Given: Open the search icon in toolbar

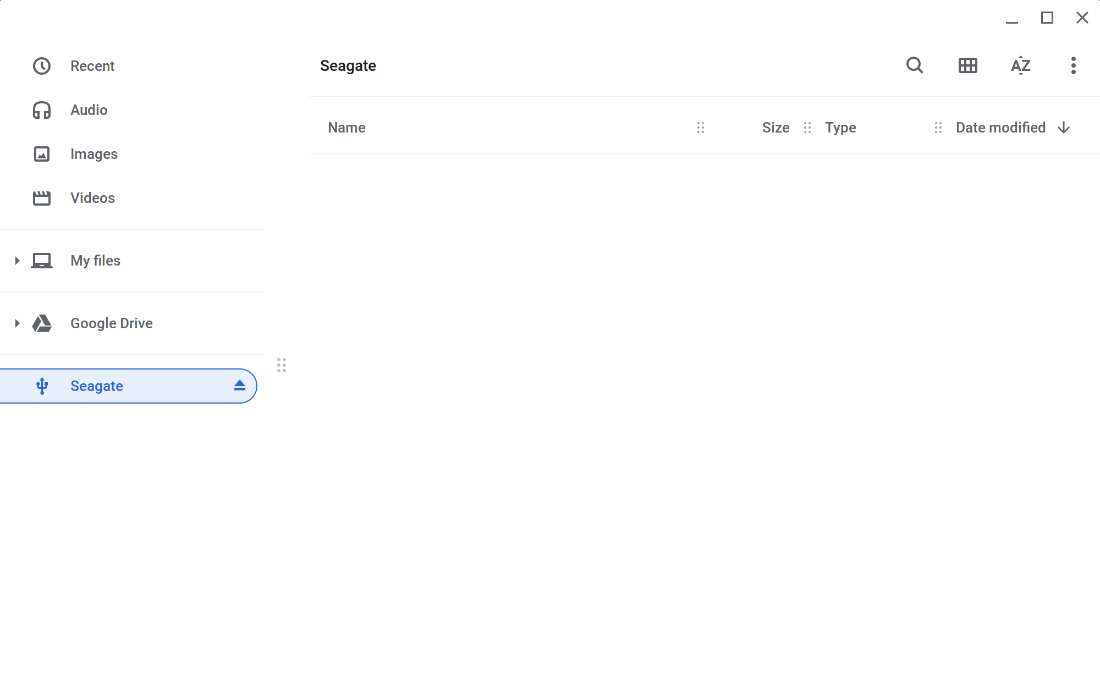Looking at the screenshot, I should 914,66.
